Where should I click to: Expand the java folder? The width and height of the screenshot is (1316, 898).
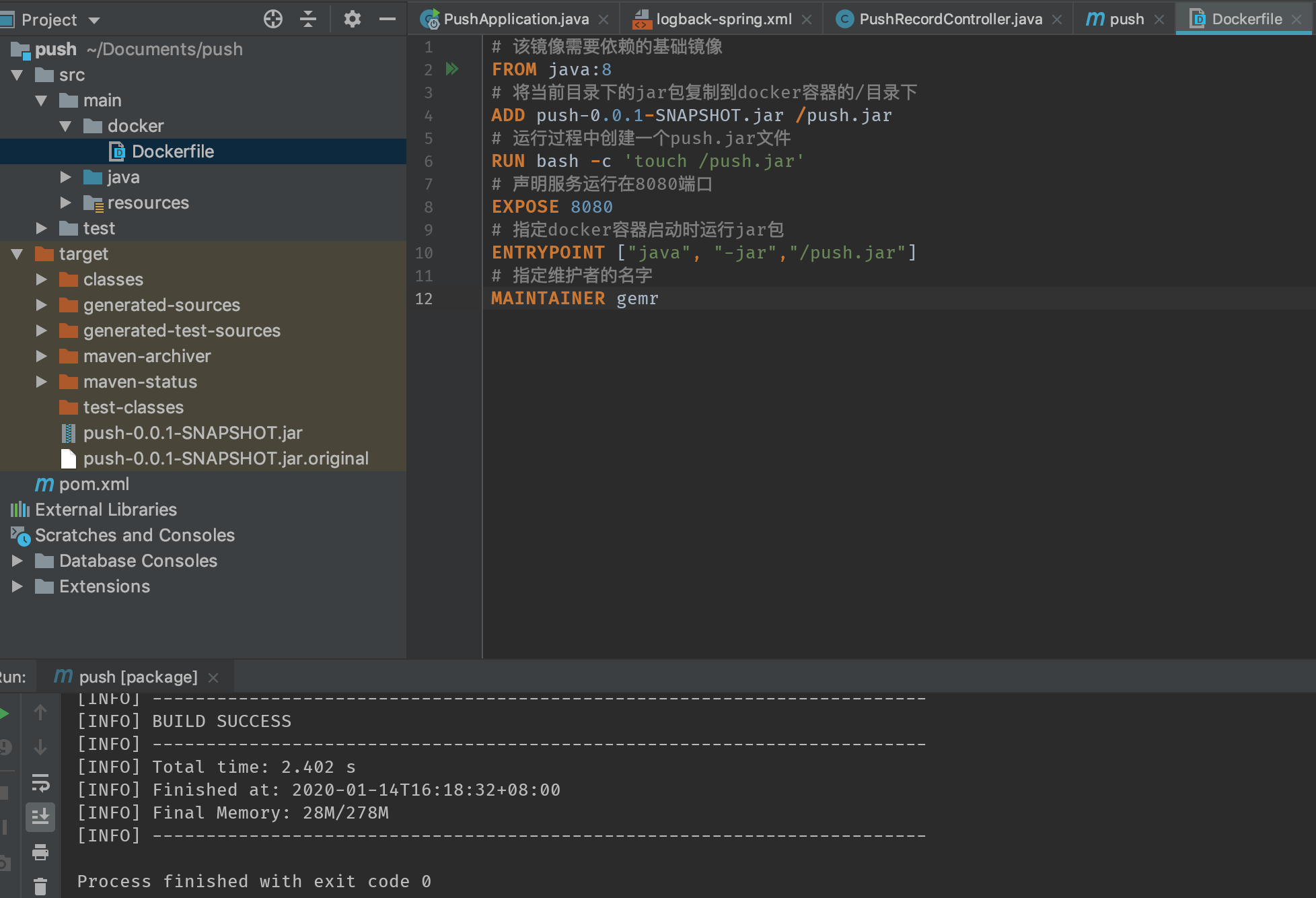tap(65, 177)
